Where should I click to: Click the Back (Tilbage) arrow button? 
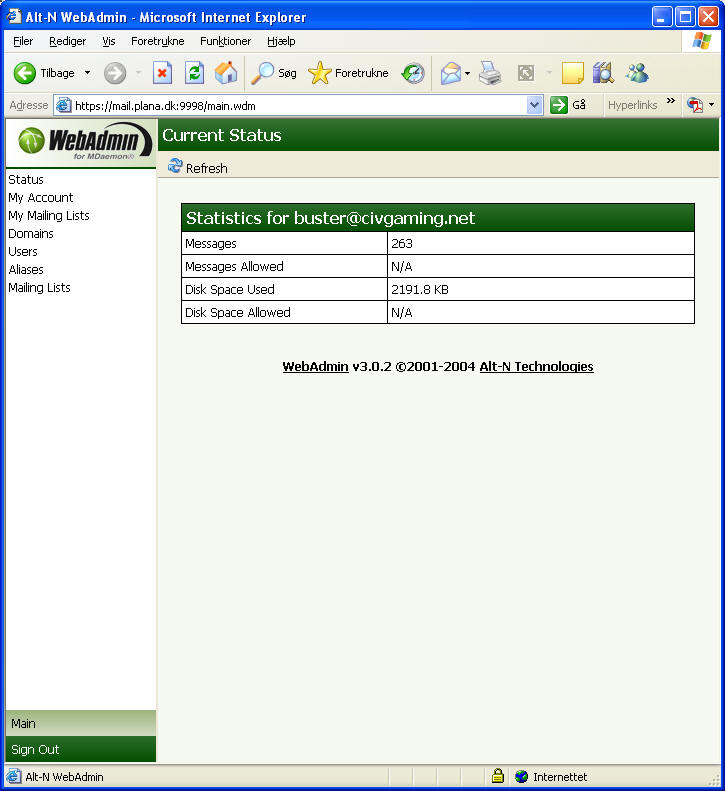coord(26,73)
